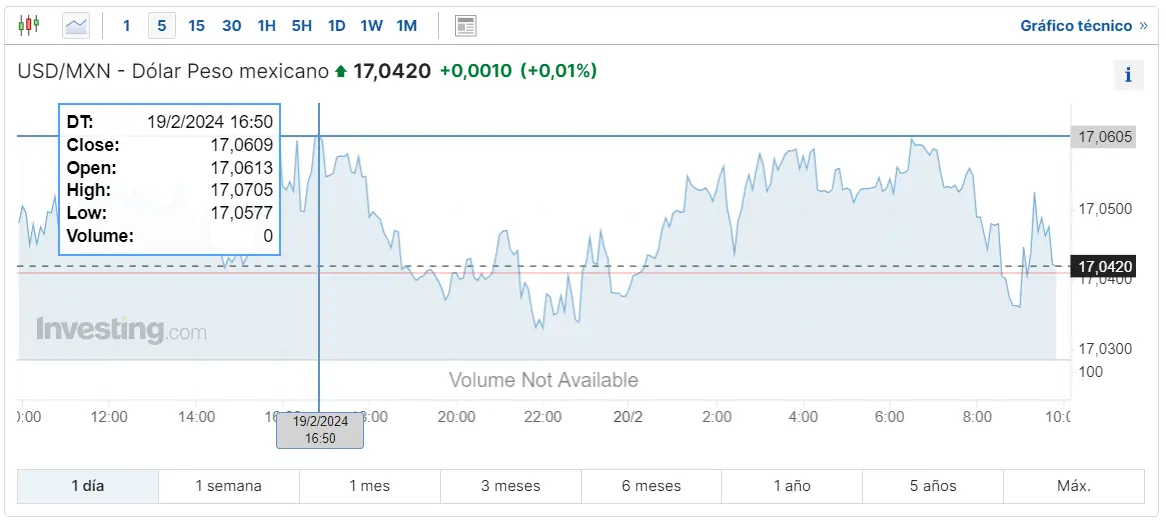Select the 1 minute interval

(126, 26)
